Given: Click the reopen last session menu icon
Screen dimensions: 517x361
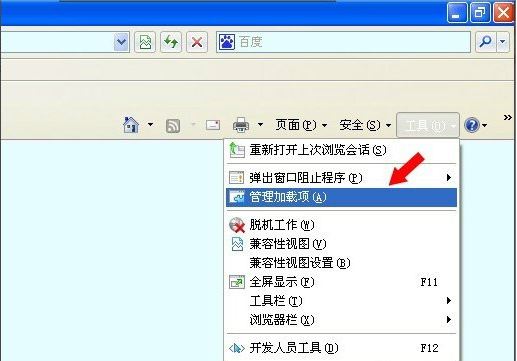Looking at the screenshot, I should [237, 150].
